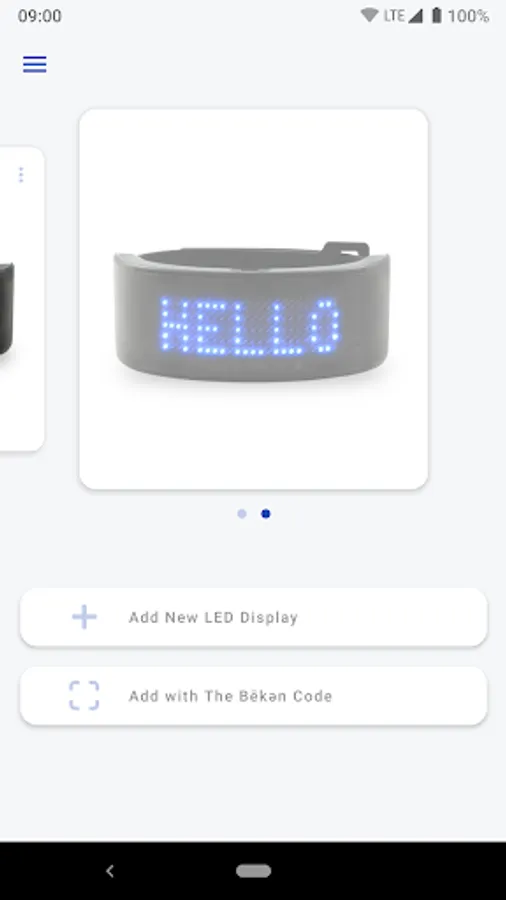
Task: Choose Add with The Bēkən Code
Action: coord(254,696)
